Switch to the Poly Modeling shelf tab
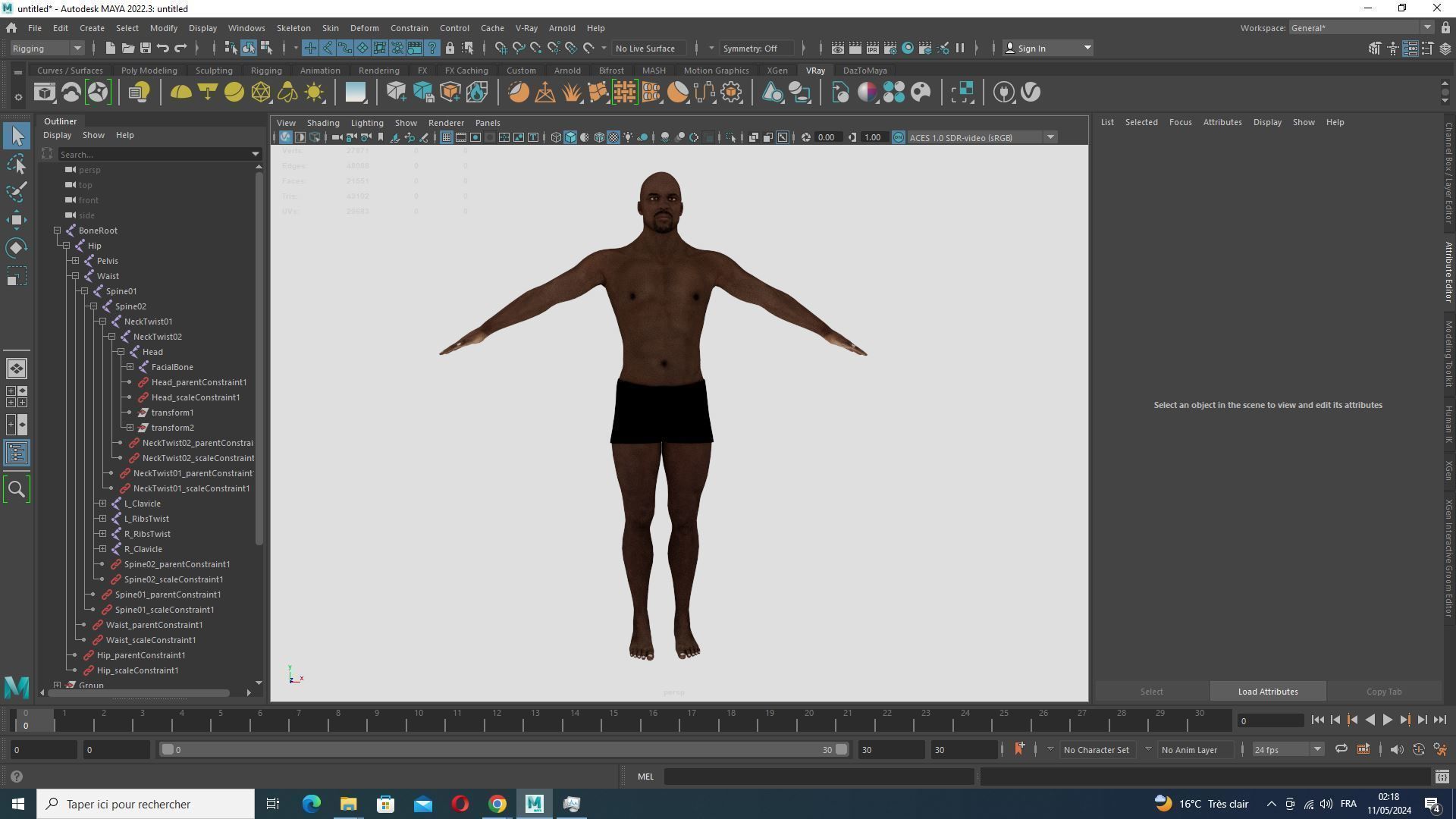This screenshot has width=1456, height=819. (149, 71)
